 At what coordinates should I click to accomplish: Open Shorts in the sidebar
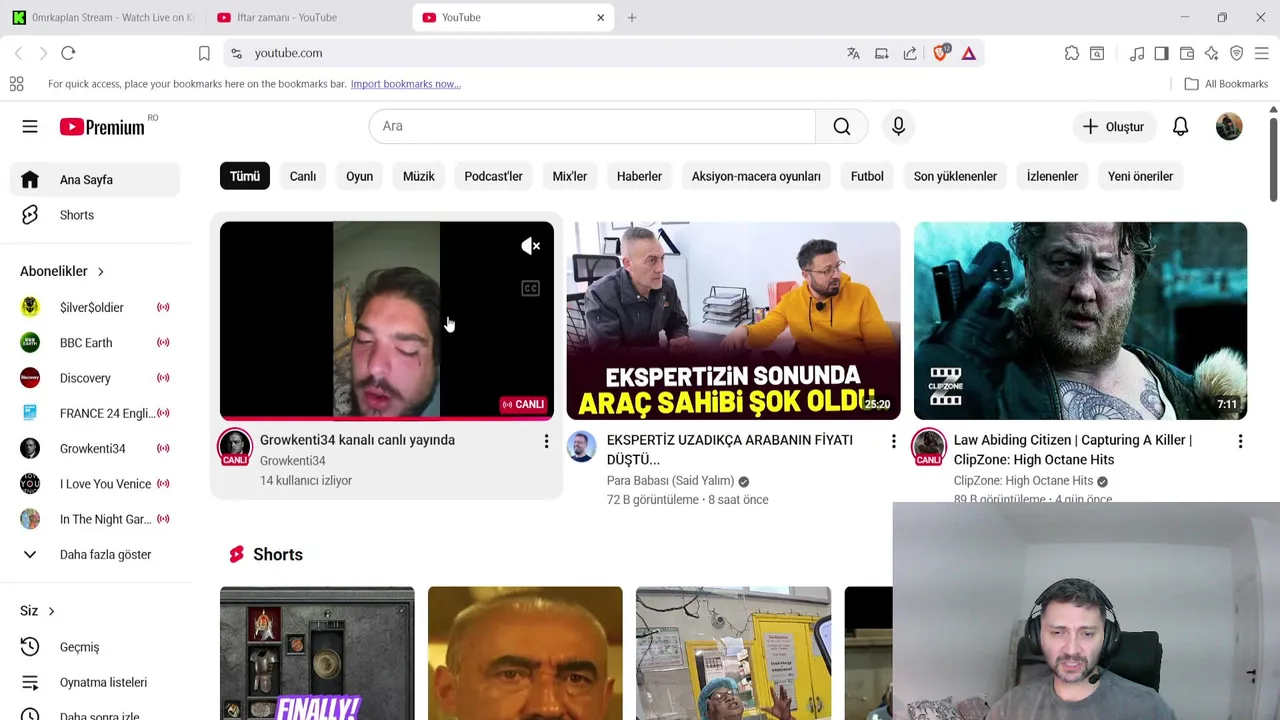point(96,215)
